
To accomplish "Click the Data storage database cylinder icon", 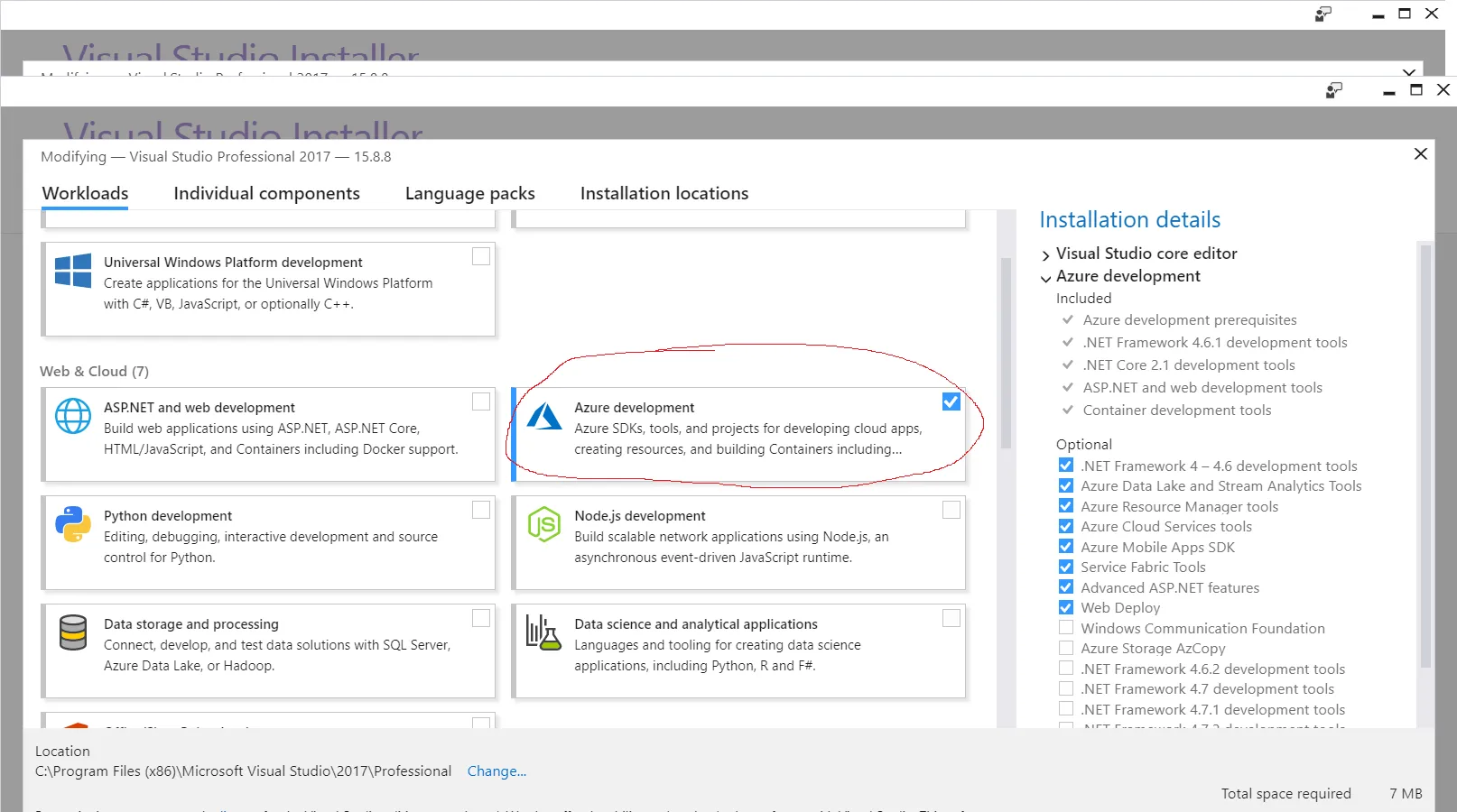I will click(x=73, y=632).
